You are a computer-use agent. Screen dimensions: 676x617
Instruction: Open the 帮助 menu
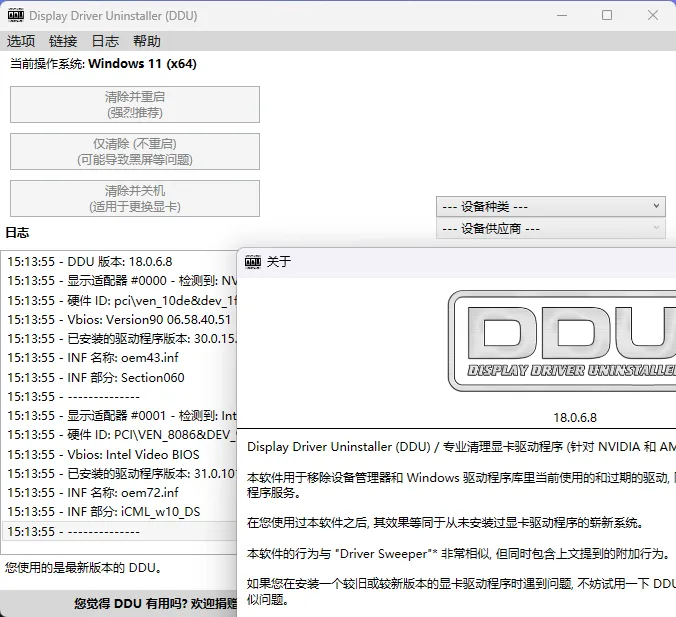[x=147, y=41]
